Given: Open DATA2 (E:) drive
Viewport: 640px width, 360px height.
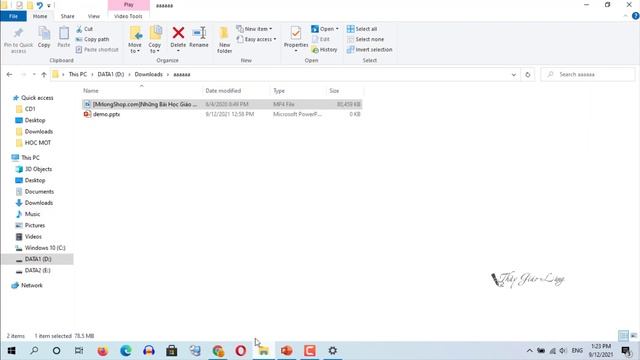Looking at the screenshot, I should click(37, 270).
